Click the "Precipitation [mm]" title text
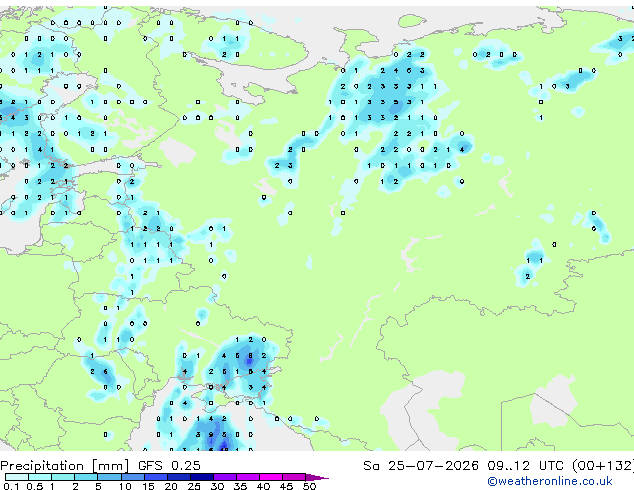The width and height of the screenshot is (634, 490). coord(65,466)
